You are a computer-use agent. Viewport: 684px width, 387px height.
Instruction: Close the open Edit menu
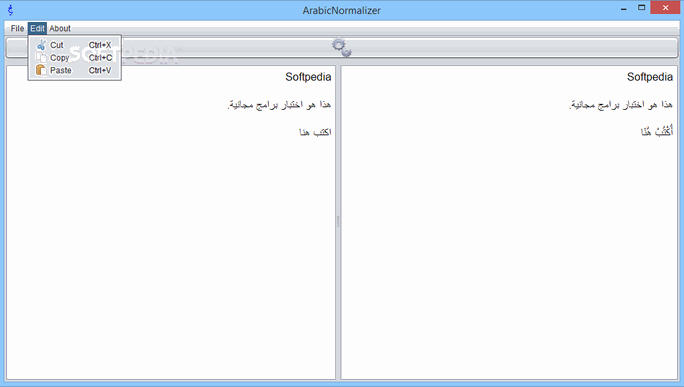click(37, 28)
